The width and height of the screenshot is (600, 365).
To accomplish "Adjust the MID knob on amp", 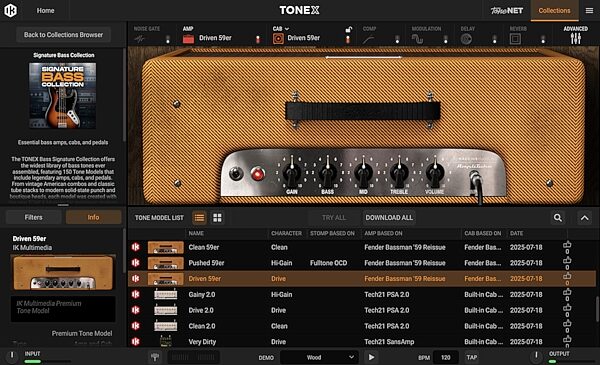I will (363, 172).
